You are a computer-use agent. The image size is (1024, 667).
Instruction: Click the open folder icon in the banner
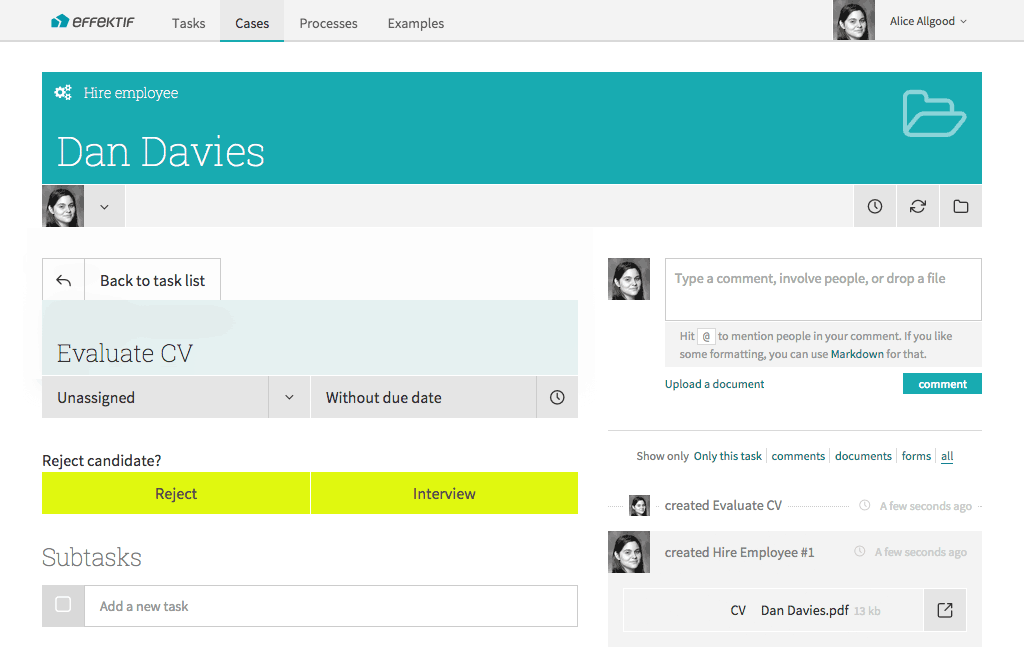click(934, 114)
